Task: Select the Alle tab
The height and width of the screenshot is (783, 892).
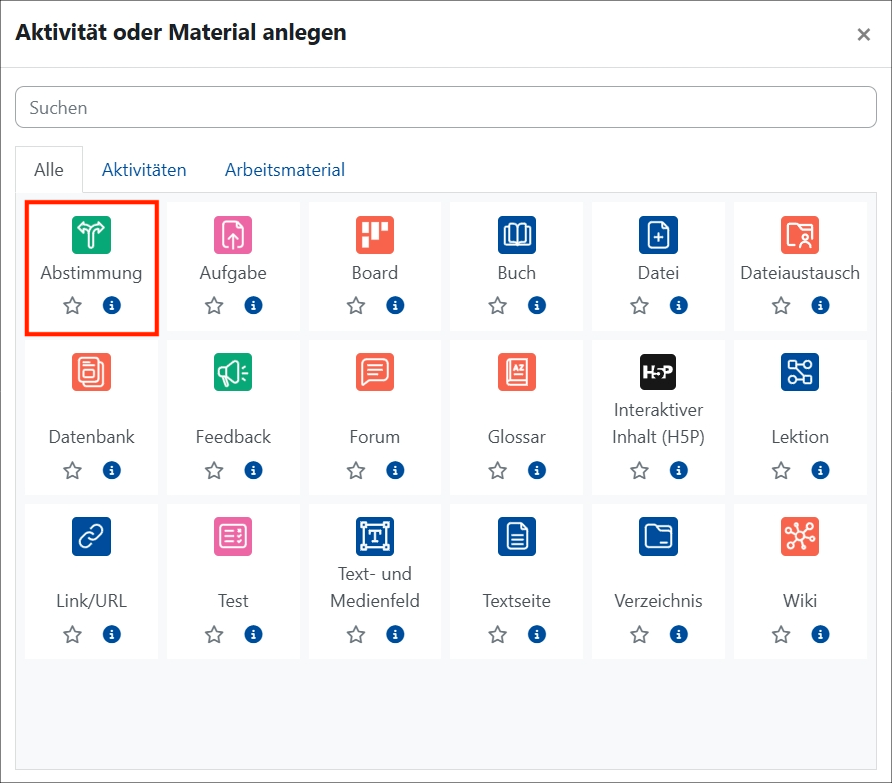Action: (x=48, y=169)
